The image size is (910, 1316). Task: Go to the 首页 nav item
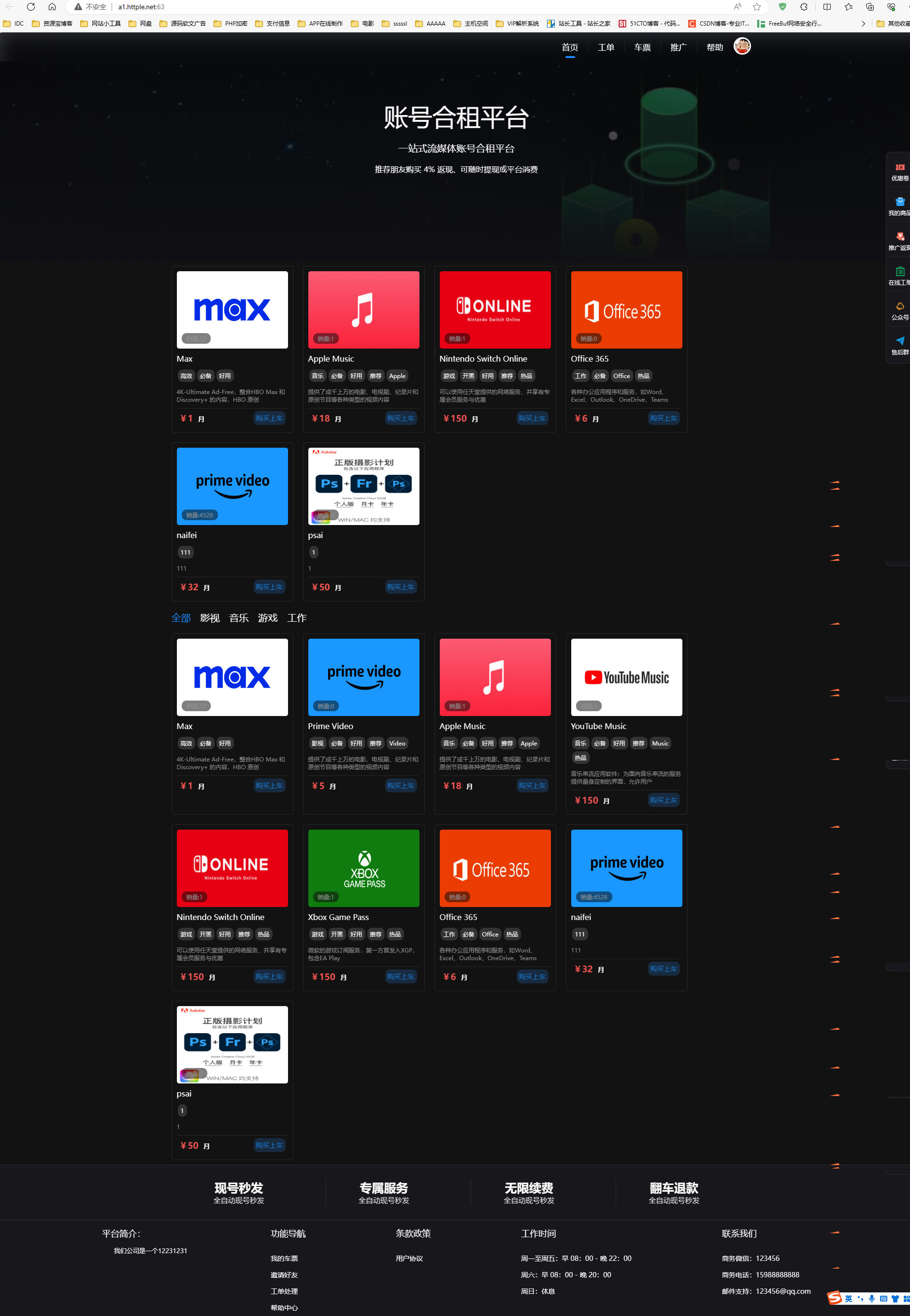pos(570,47)
